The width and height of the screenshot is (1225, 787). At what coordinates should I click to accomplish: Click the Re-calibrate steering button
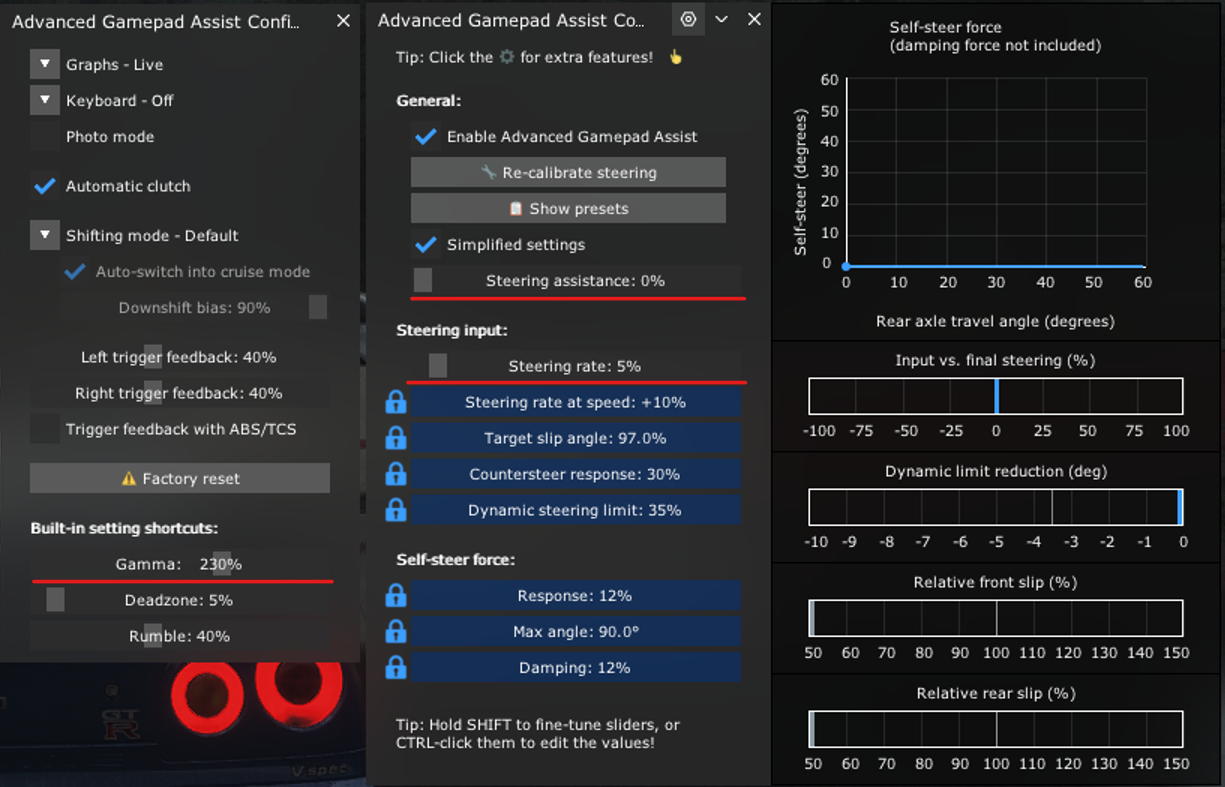pyautogui.click(x=568, y=173)
